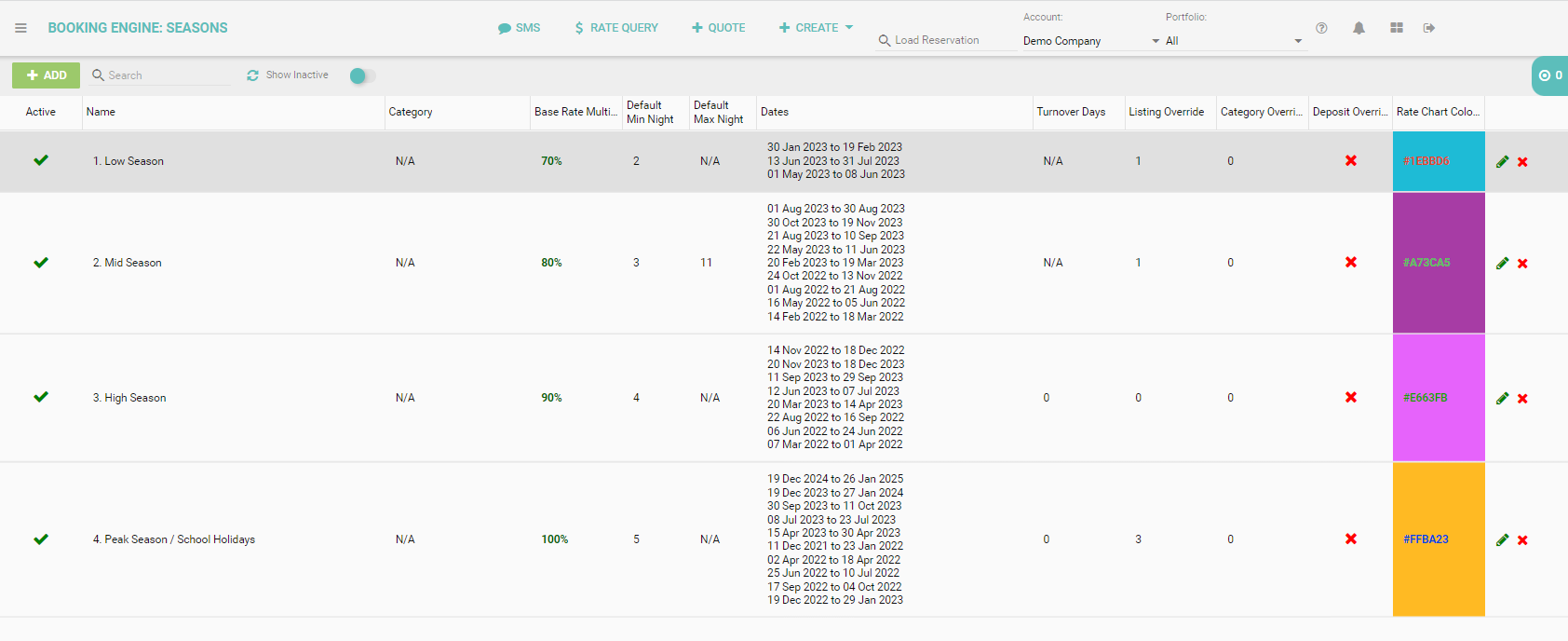Toggle the Show Inactive switch
Screen dimensions: 1568x641
(362, 75)
